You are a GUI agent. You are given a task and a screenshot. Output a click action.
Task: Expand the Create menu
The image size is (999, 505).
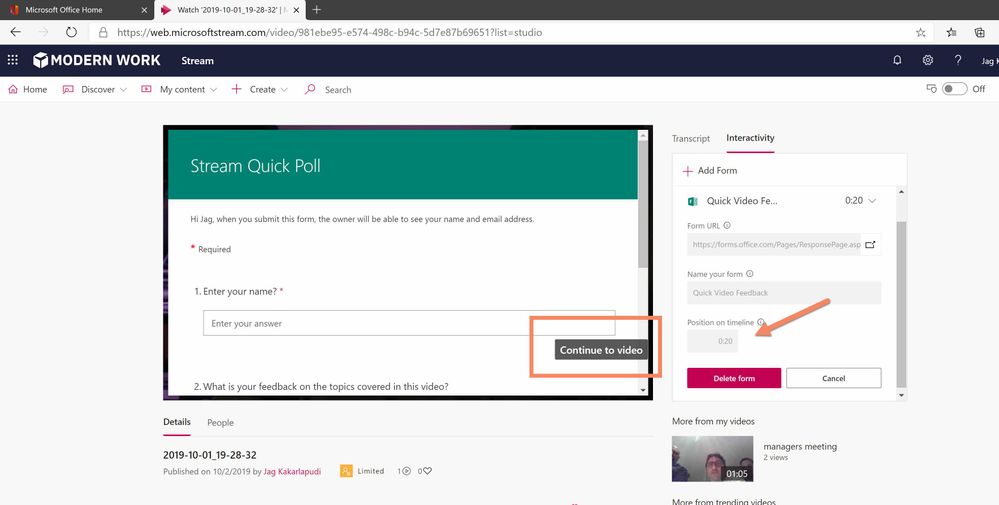click(259, 89)
